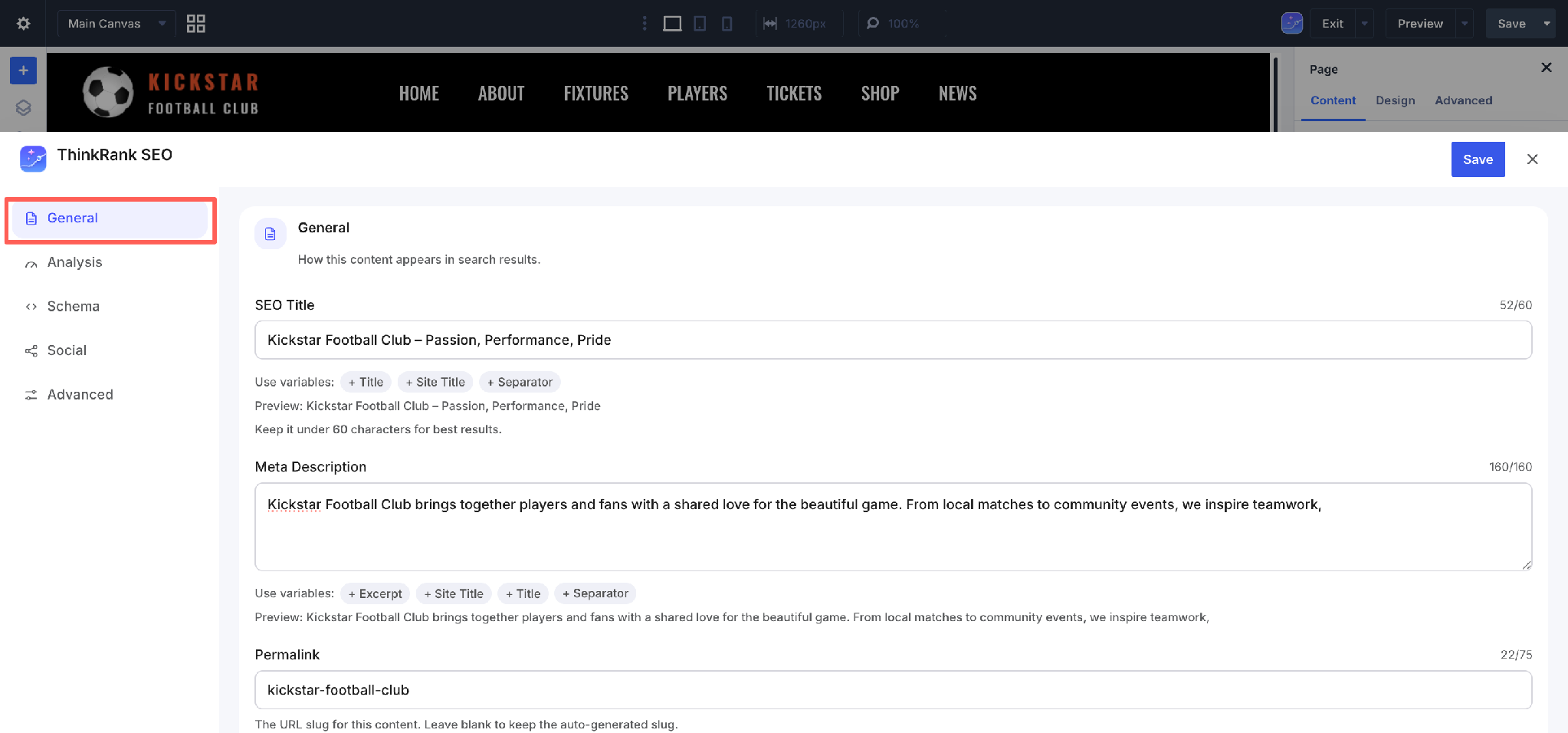Screen dimensions: 1568x733
Task: Click the Preview button
Action: point(1420,24)
